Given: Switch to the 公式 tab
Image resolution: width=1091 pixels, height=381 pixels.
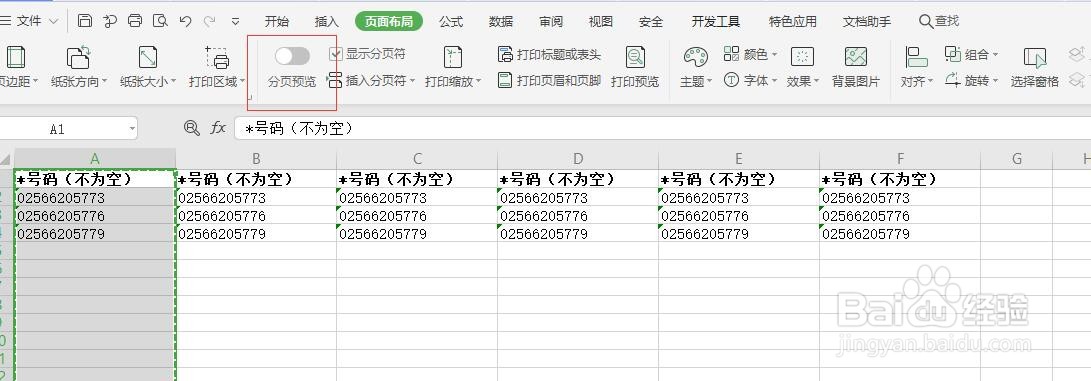Looking at the screenshot, I should coord(451,22).
